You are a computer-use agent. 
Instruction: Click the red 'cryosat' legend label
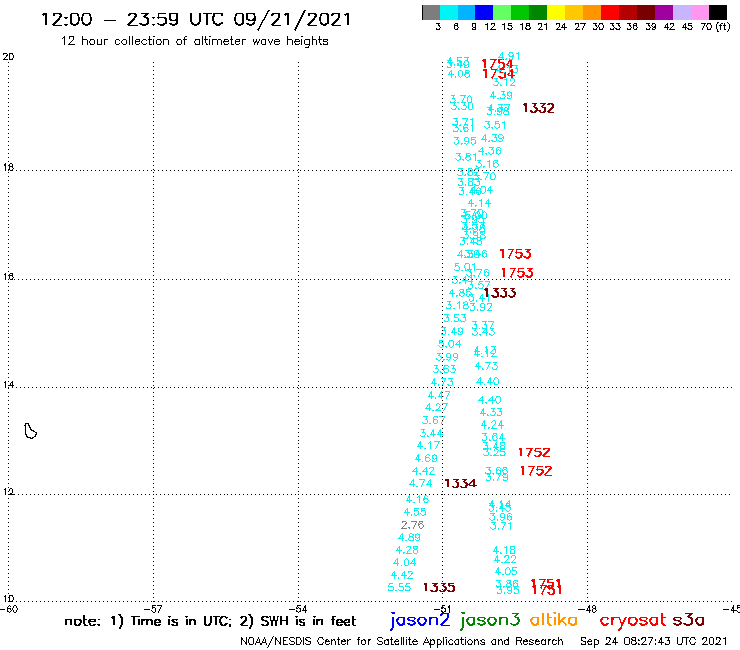click(x=632, y=620)
